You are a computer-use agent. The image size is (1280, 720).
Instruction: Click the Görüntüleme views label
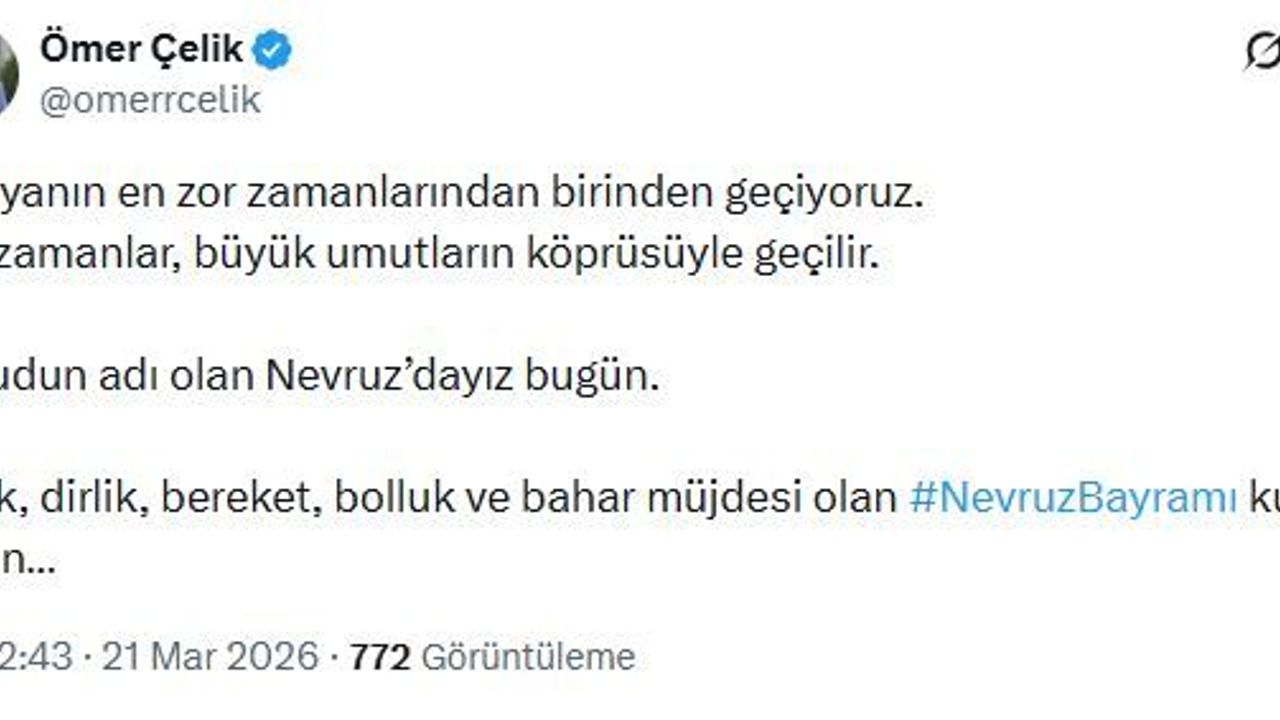tap(528, 657)
